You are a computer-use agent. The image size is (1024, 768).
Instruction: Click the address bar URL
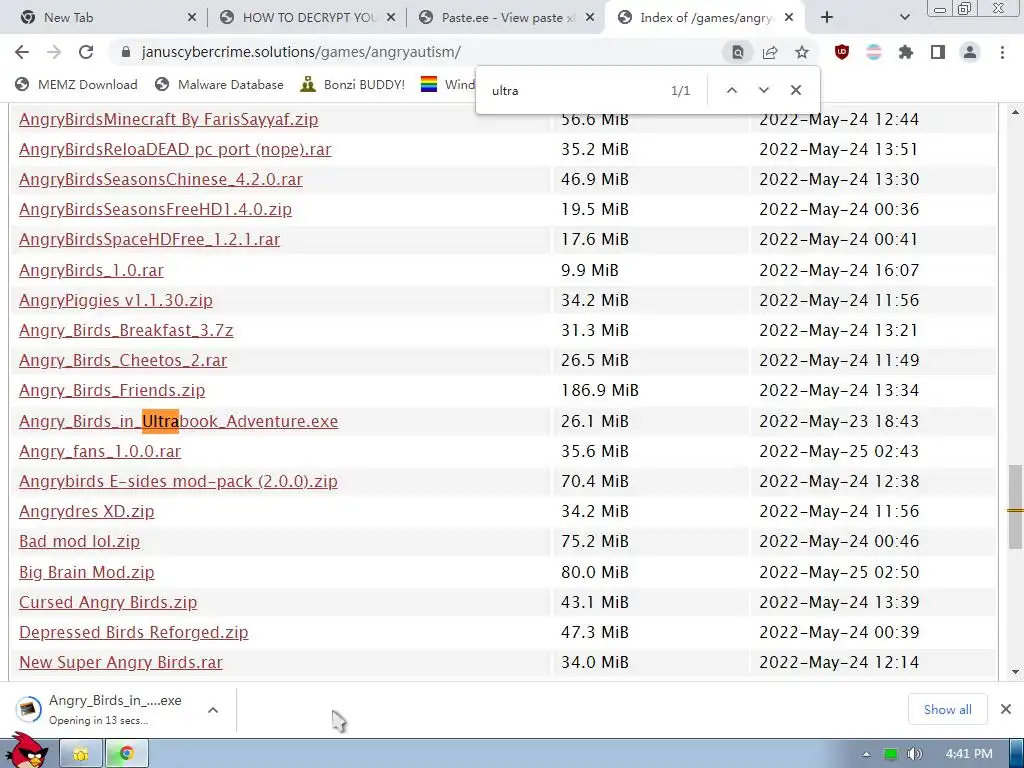coord(301,52)
